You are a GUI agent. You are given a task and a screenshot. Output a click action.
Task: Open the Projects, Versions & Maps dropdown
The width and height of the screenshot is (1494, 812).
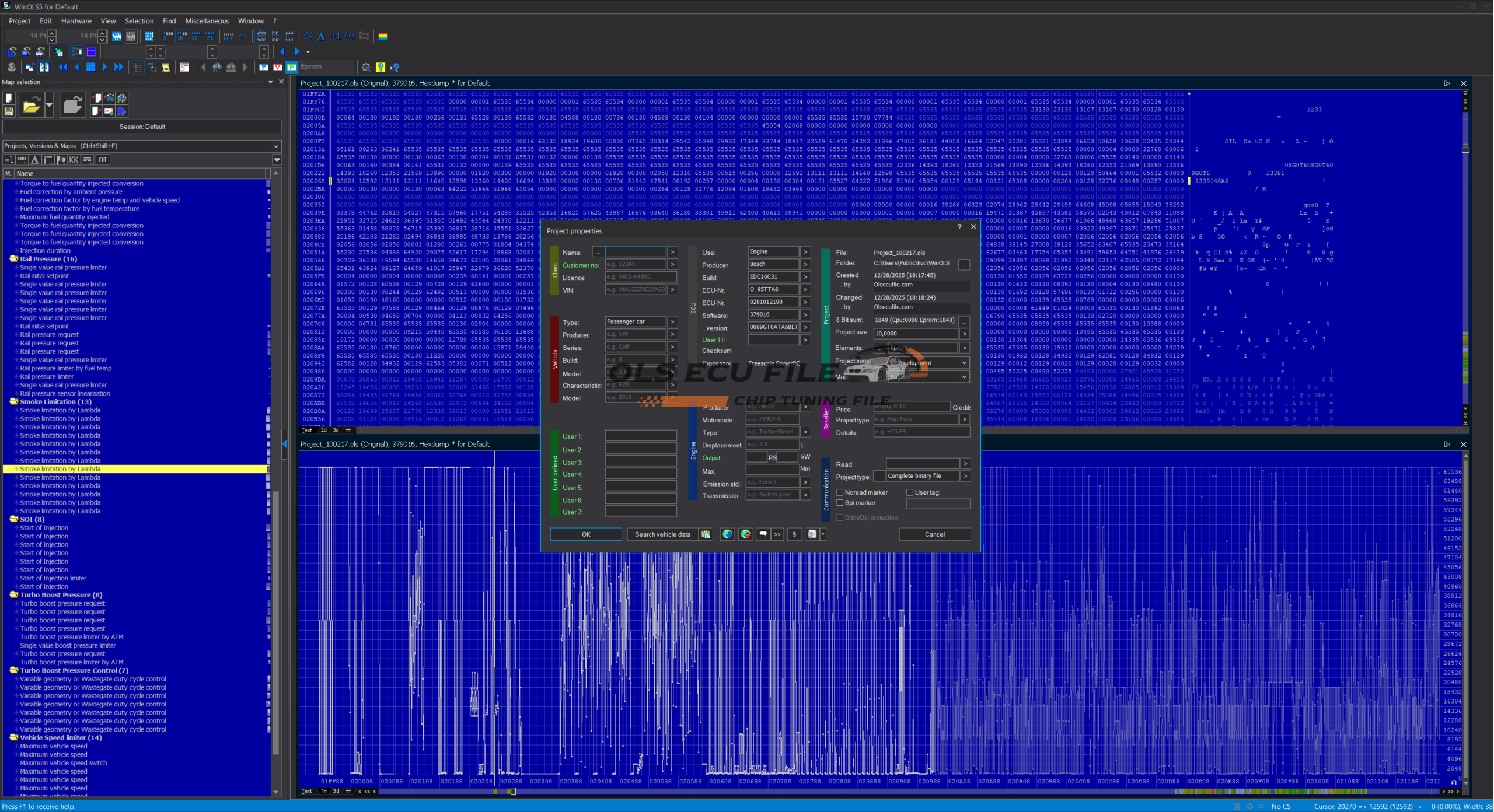click(x=276, y=146)
